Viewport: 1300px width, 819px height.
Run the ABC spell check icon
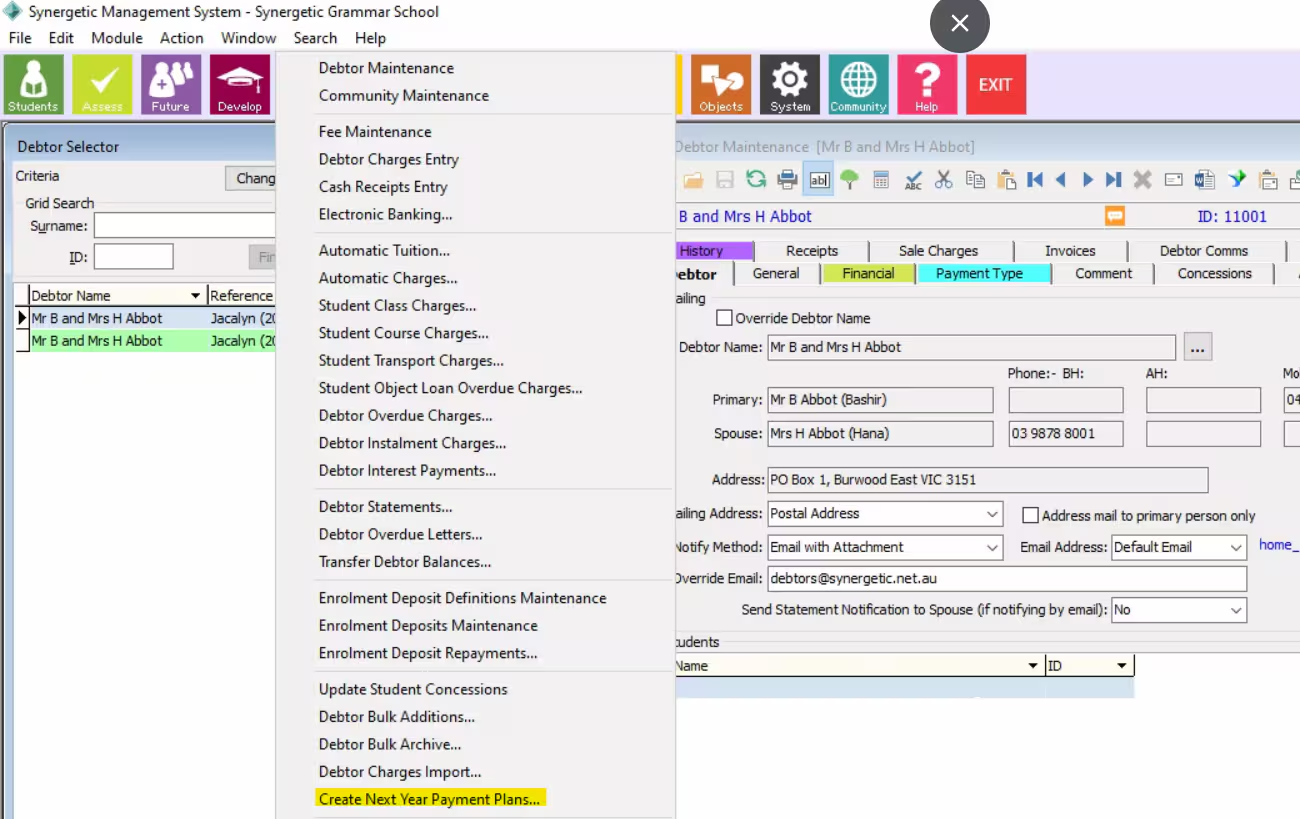point(913,180)
